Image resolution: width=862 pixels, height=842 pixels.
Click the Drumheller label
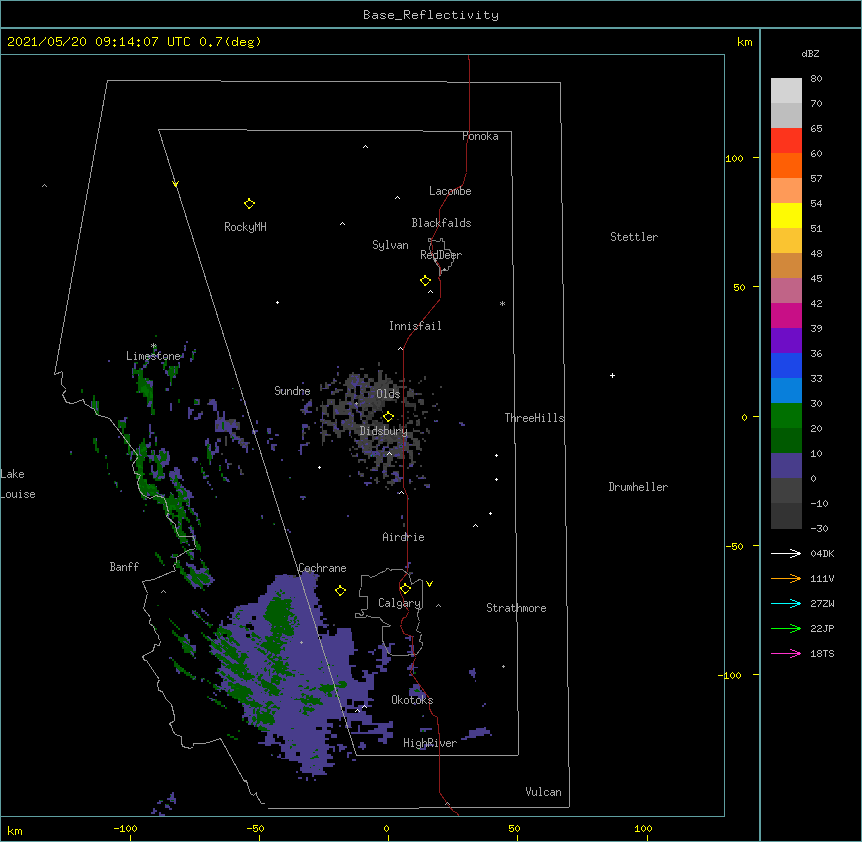click(638, 487)
